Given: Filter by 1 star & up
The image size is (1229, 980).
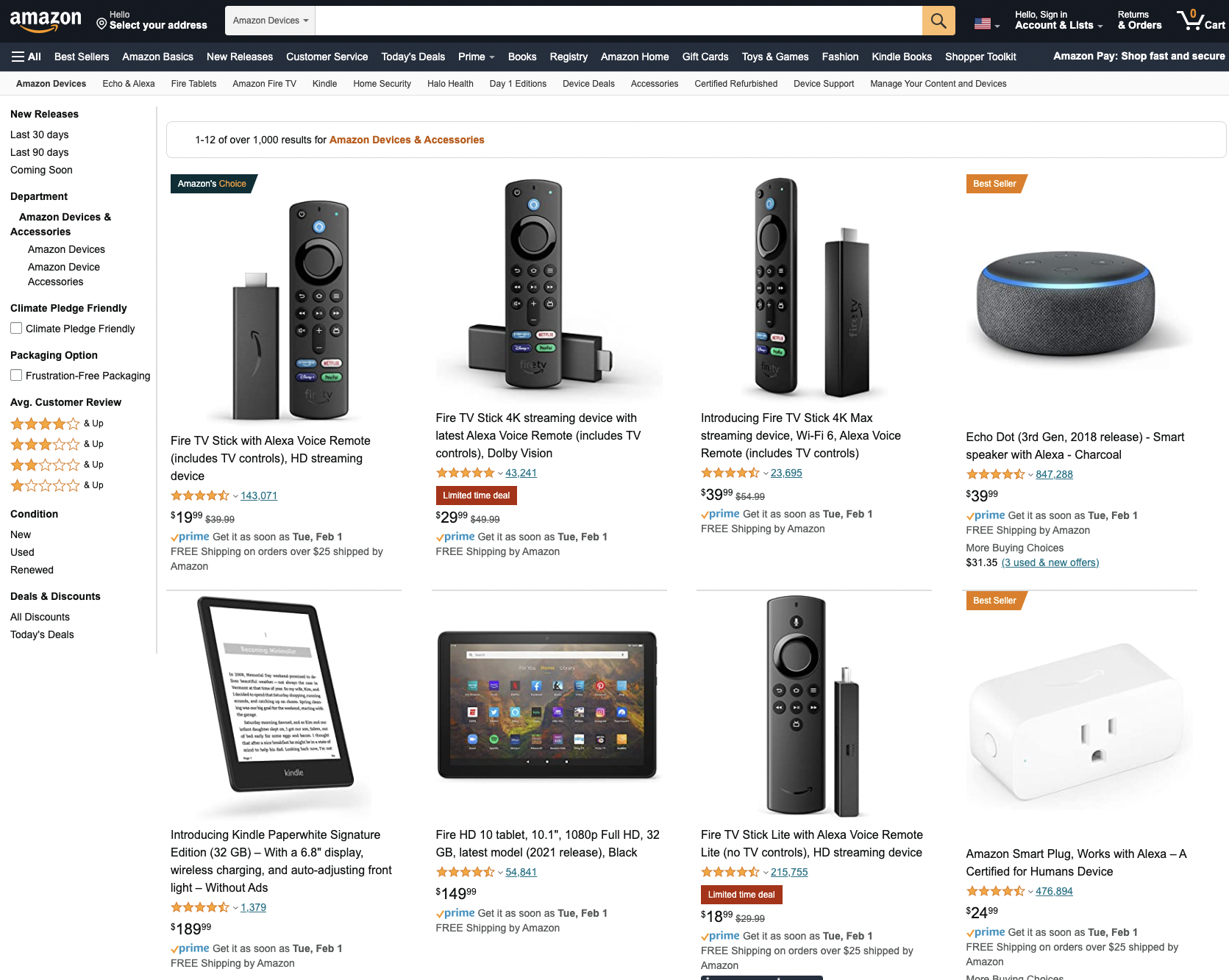Looking at the screenshot, I should pyautogui.click(x=57, y=485).
